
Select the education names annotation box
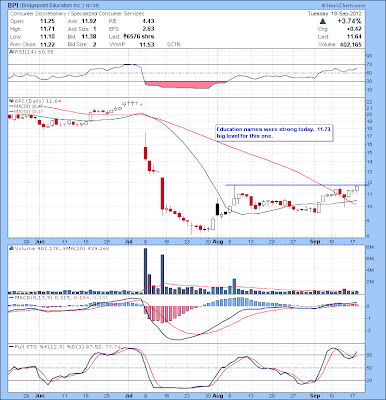[274, 133]
